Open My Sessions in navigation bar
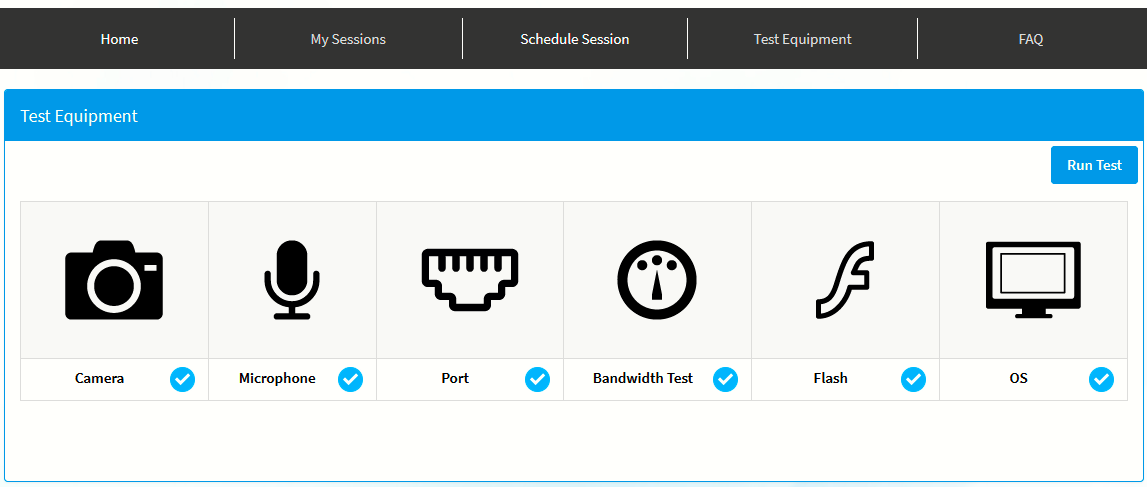 [x=348, y=39]
